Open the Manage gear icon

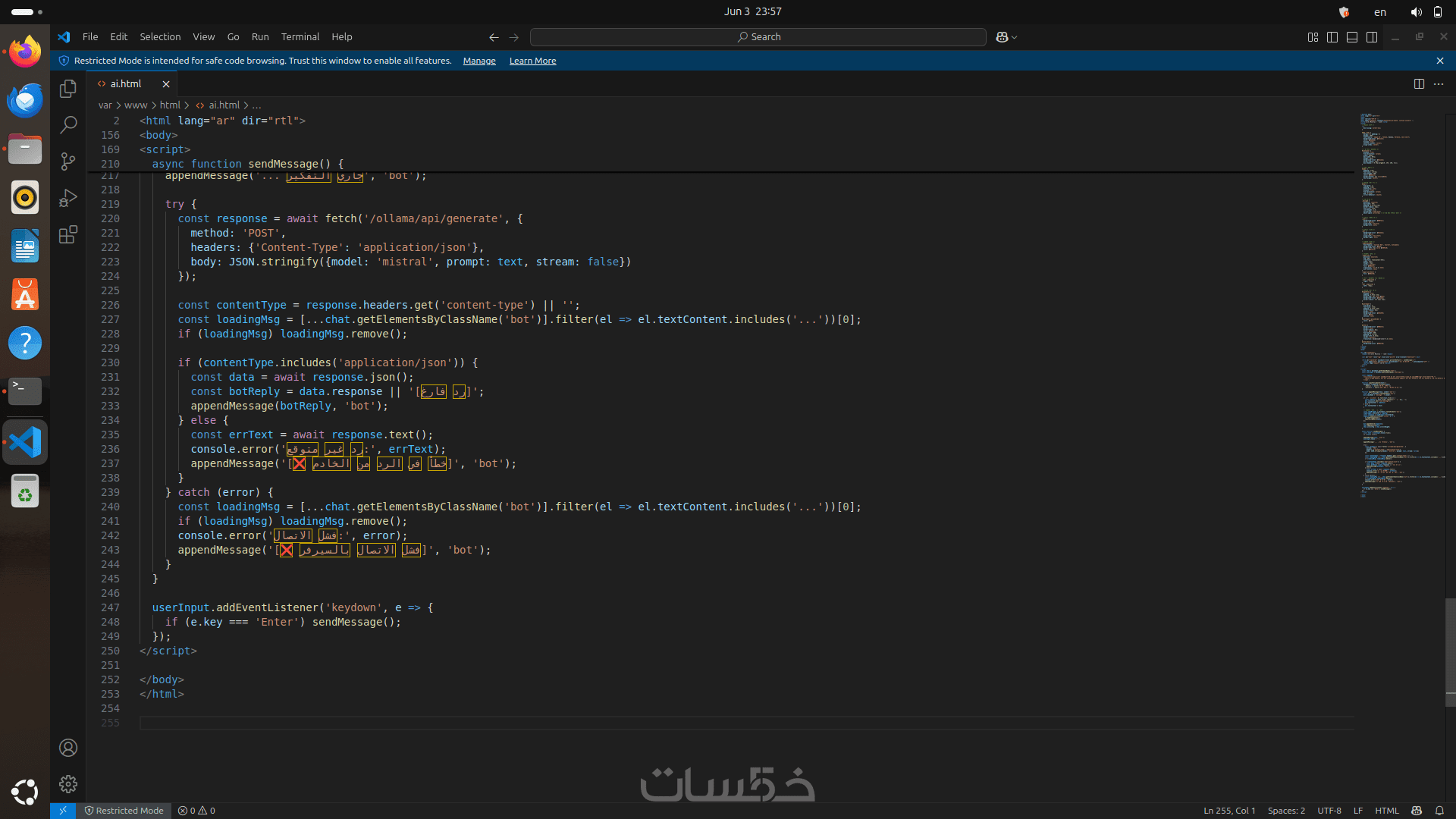coord(68,784)
